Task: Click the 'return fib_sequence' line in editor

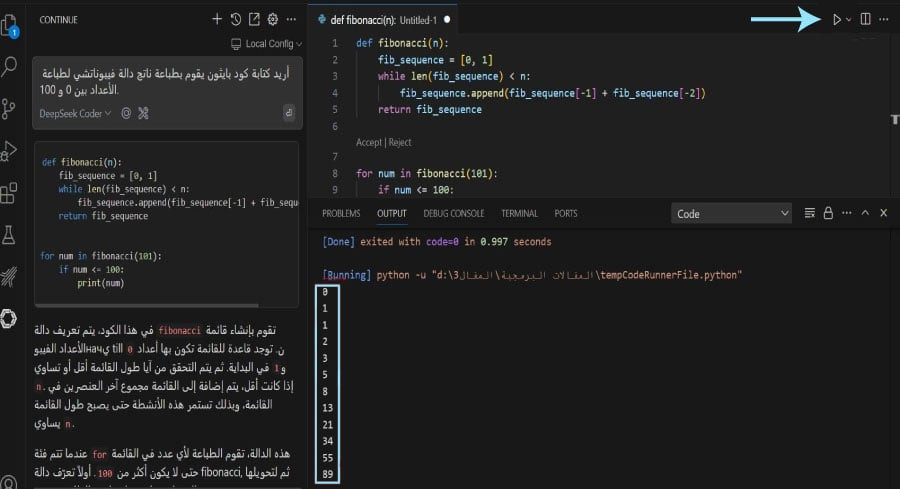Action: [x=429, y=110]
